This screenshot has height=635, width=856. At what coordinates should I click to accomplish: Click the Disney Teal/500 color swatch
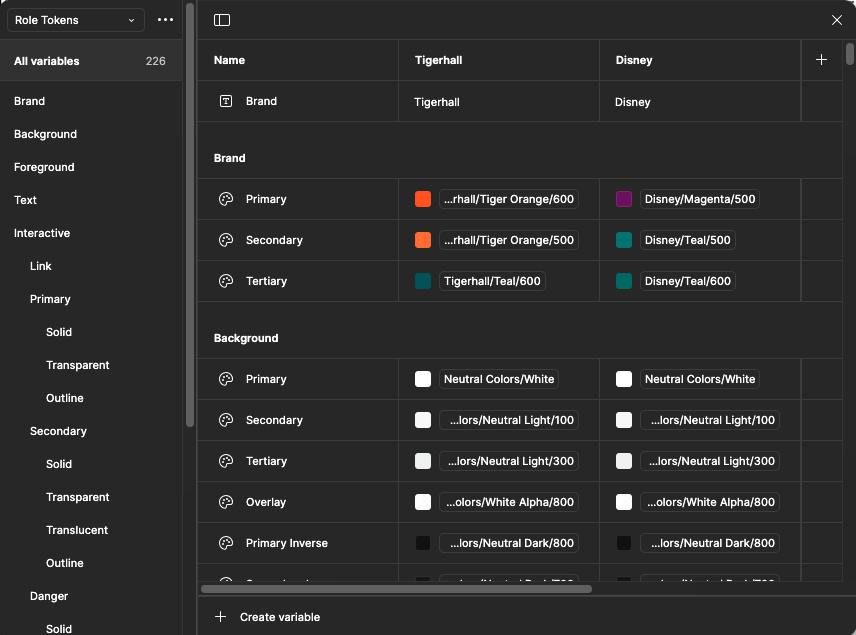624,240
